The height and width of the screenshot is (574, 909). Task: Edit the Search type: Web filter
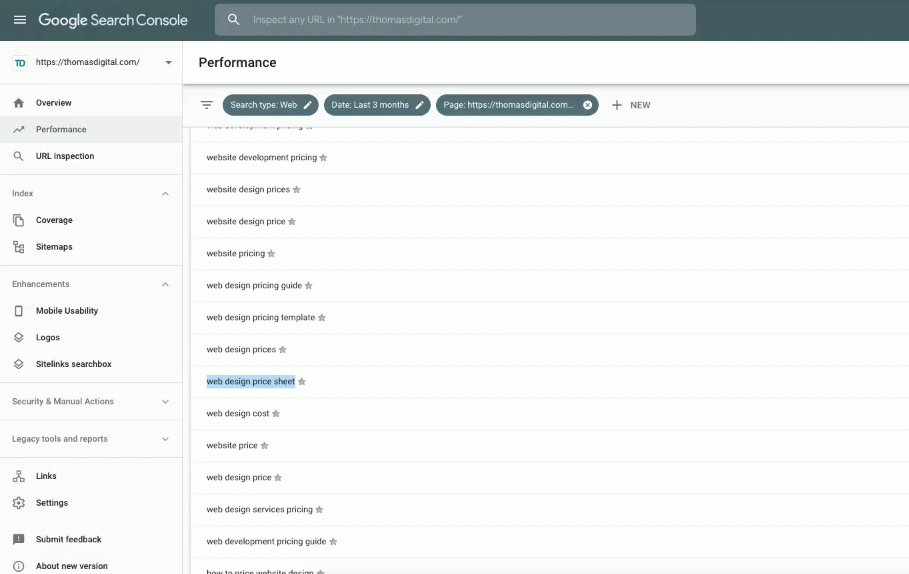[x=308, y=105]
